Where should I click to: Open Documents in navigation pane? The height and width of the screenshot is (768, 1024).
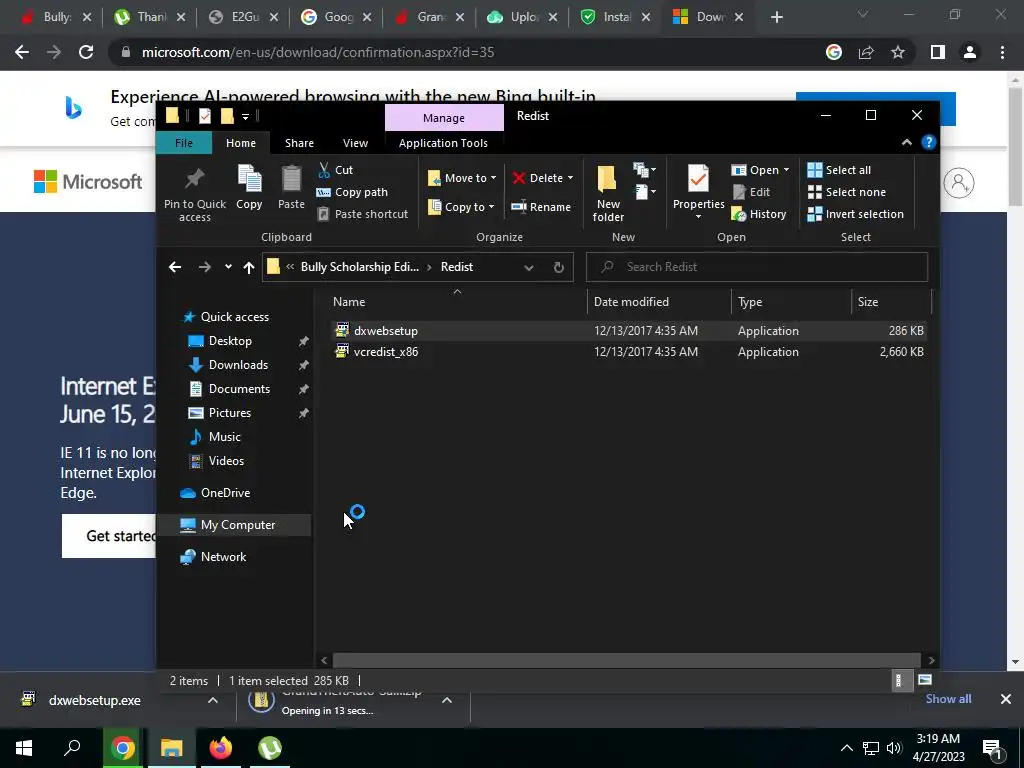pos(239,389)
